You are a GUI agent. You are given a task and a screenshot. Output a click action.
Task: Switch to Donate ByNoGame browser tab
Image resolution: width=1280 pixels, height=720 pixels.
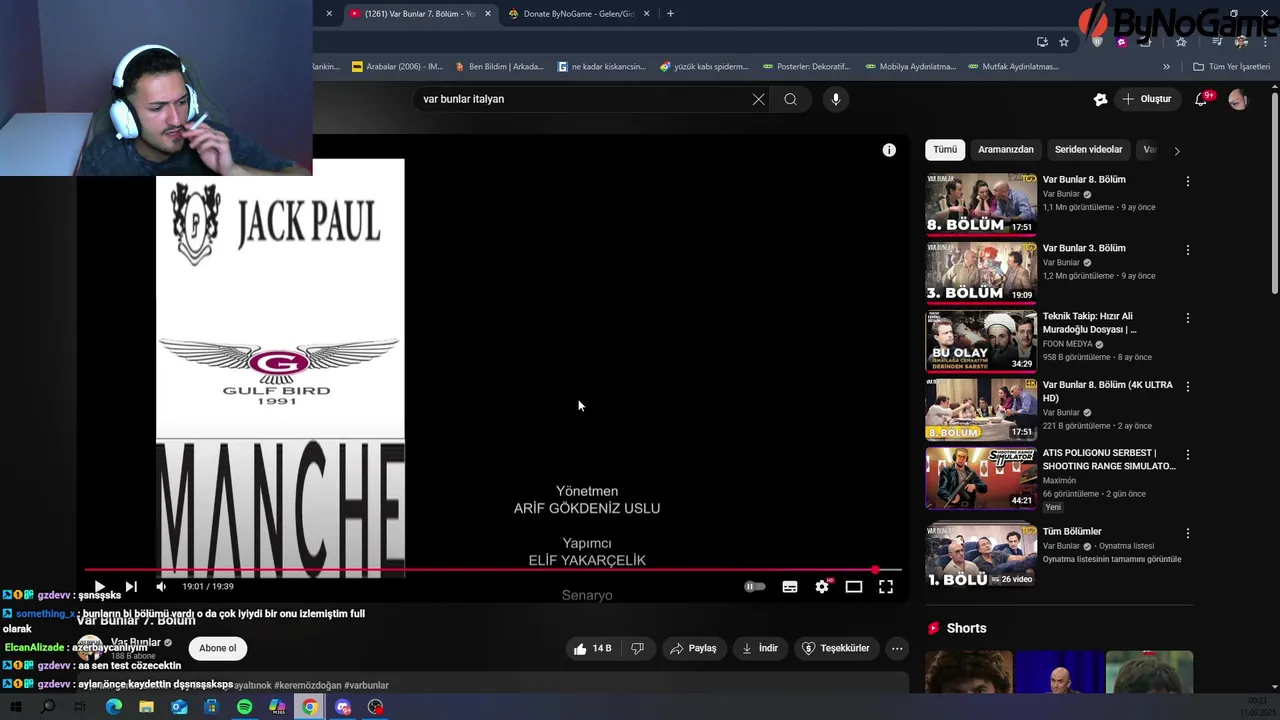pos(579,14)
